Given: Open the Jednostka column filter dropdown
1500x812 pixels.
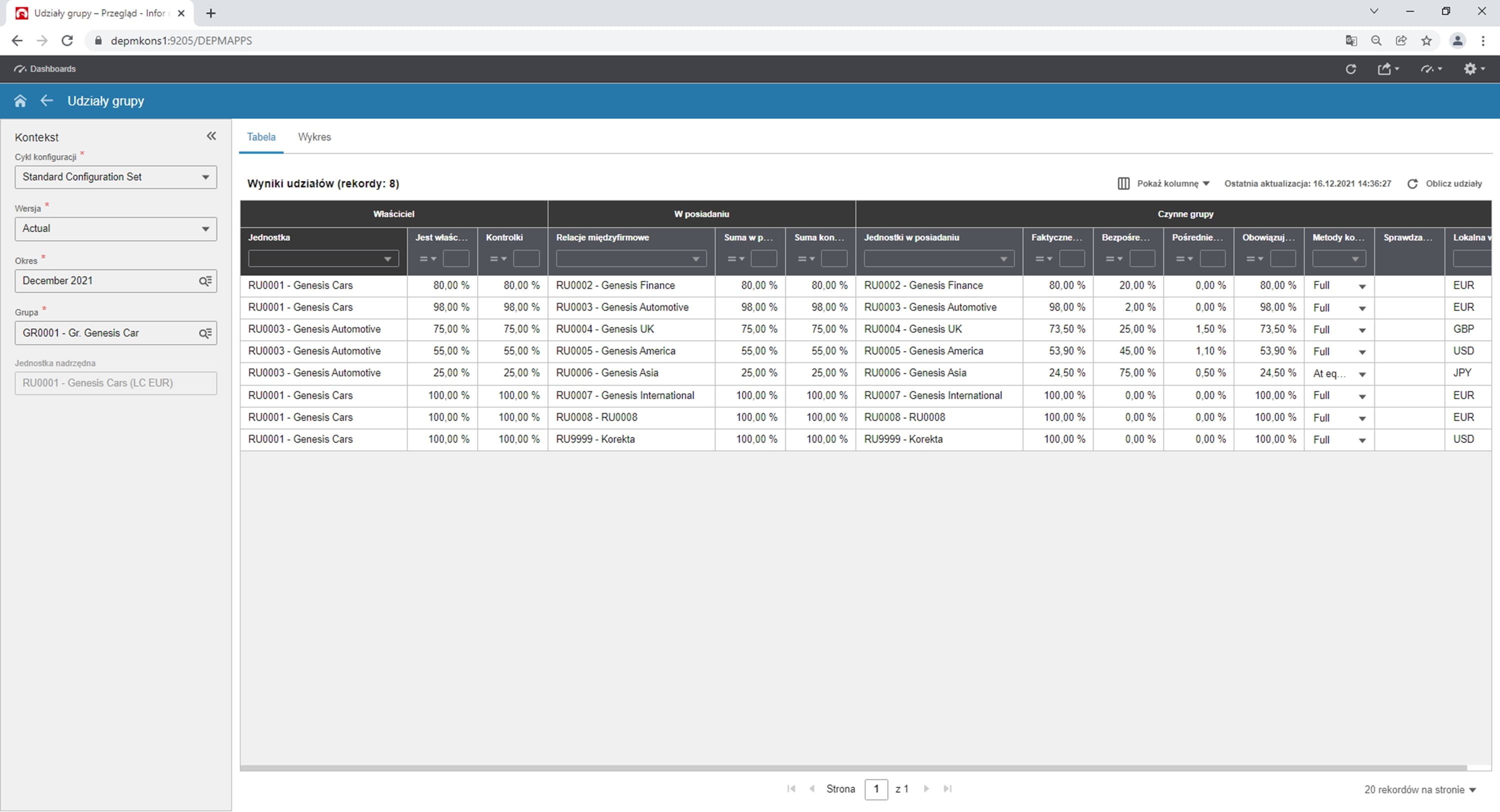Looking at the screenshot, I should 387,259.
